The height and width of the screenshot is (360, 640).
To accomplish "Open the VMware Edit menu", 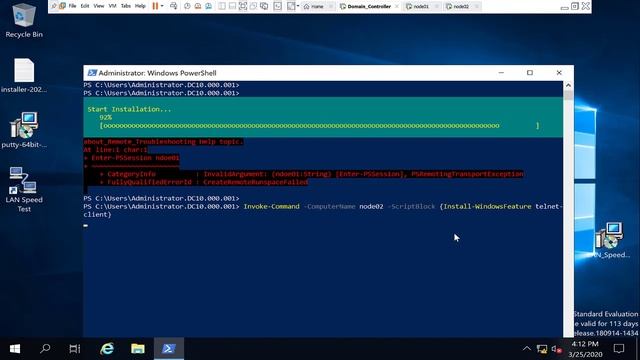I will [85, 6].
